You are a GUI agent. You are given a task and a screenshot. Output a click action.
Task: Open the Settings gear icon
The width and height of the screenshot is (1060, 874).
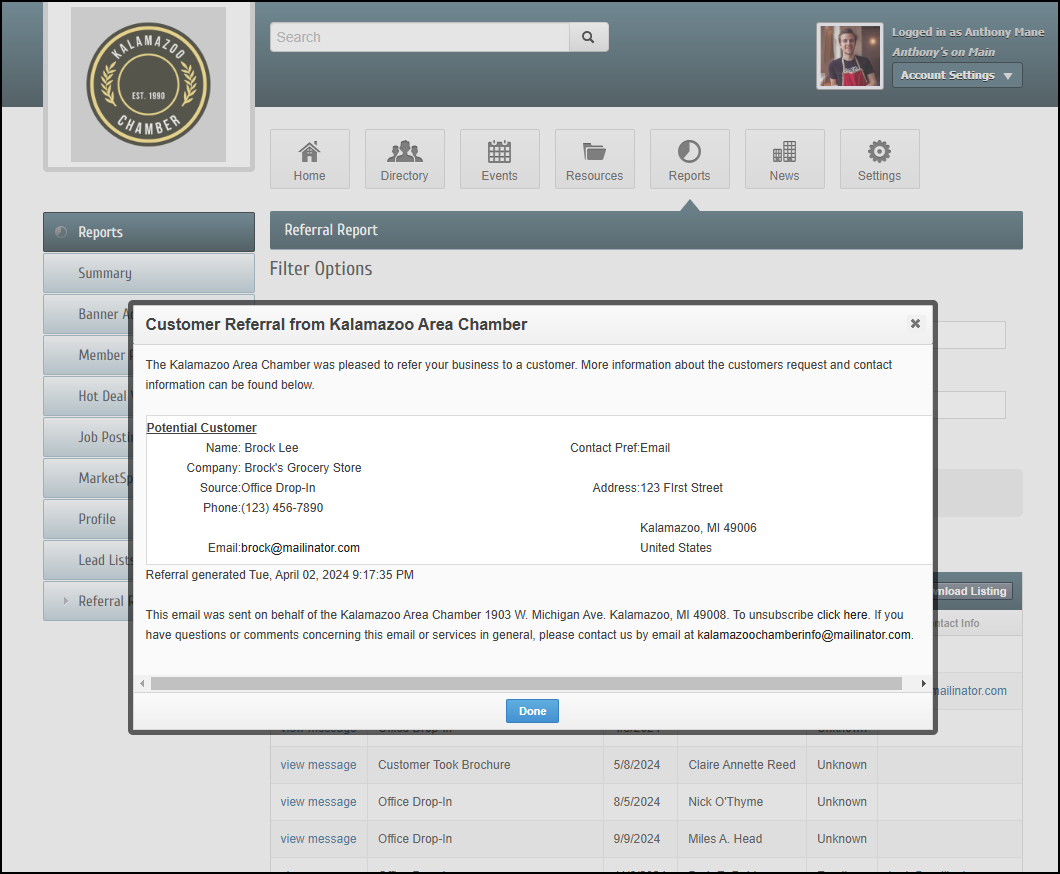879,152
